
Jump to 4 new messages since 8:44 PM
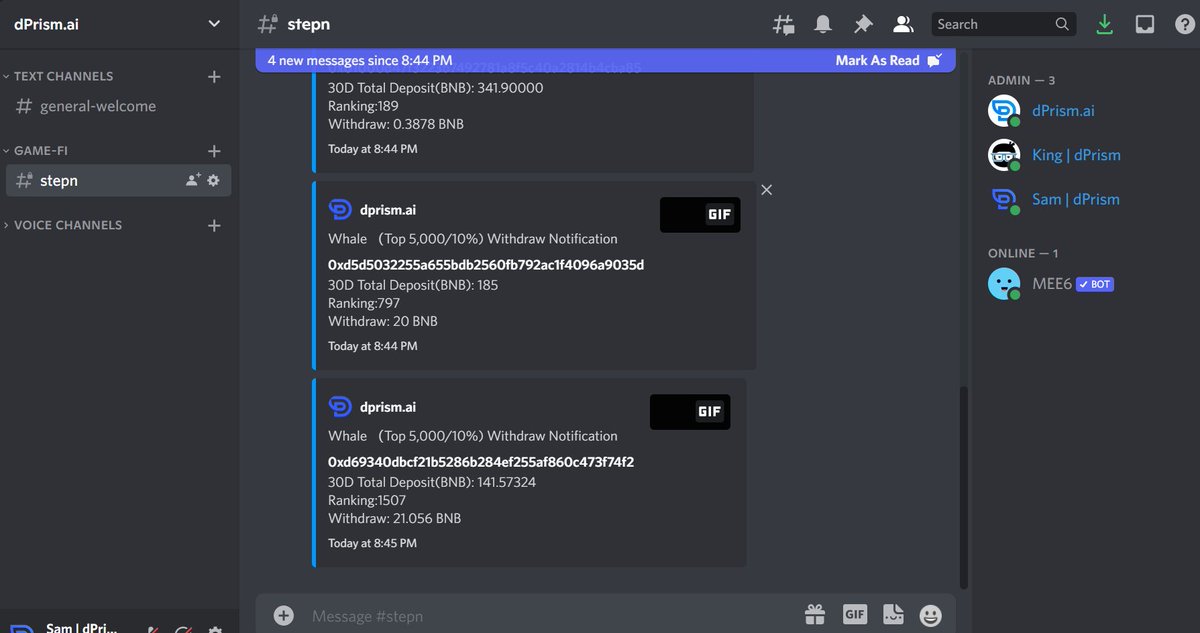(x=360, y=60)
